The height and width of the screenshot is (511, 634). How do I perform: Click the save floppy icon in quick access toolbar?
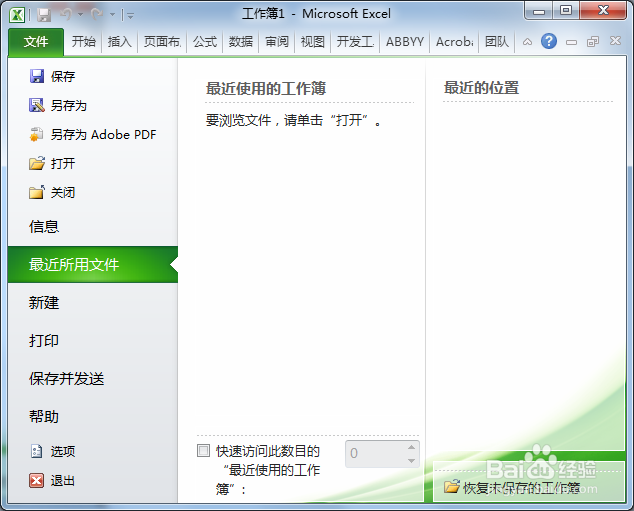[44, 15]
